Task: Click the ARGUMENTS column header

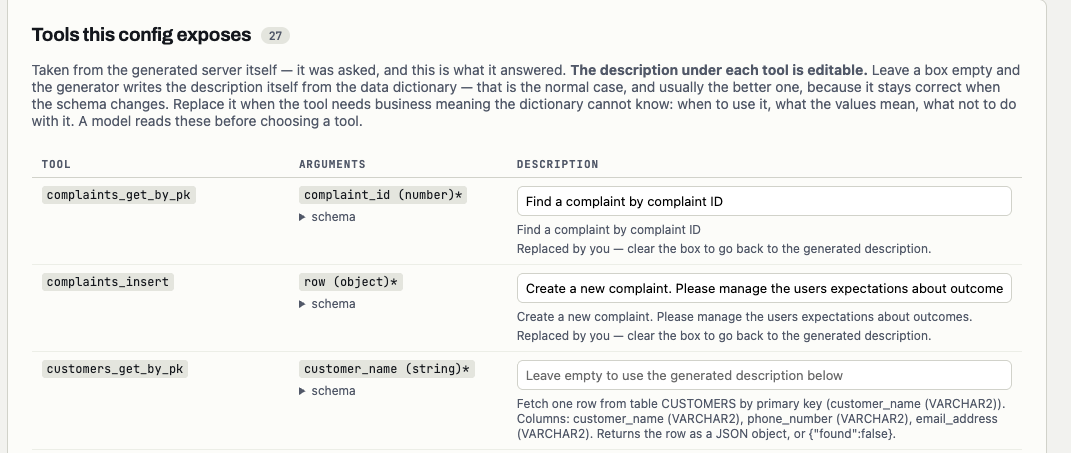Action: pyautogui.click(x=332, y=164)
